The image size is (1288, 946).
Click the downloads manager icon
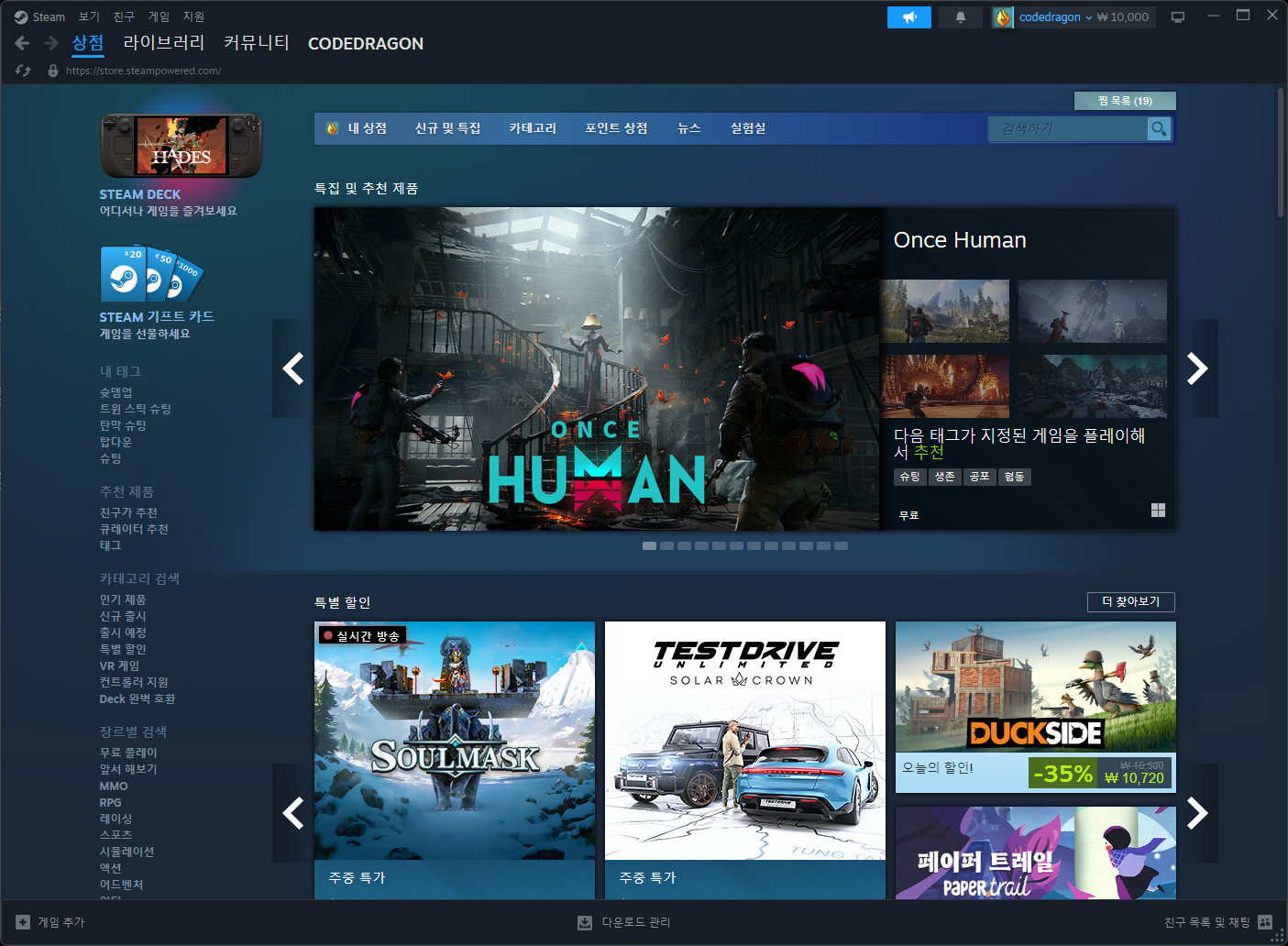[585, 922]
